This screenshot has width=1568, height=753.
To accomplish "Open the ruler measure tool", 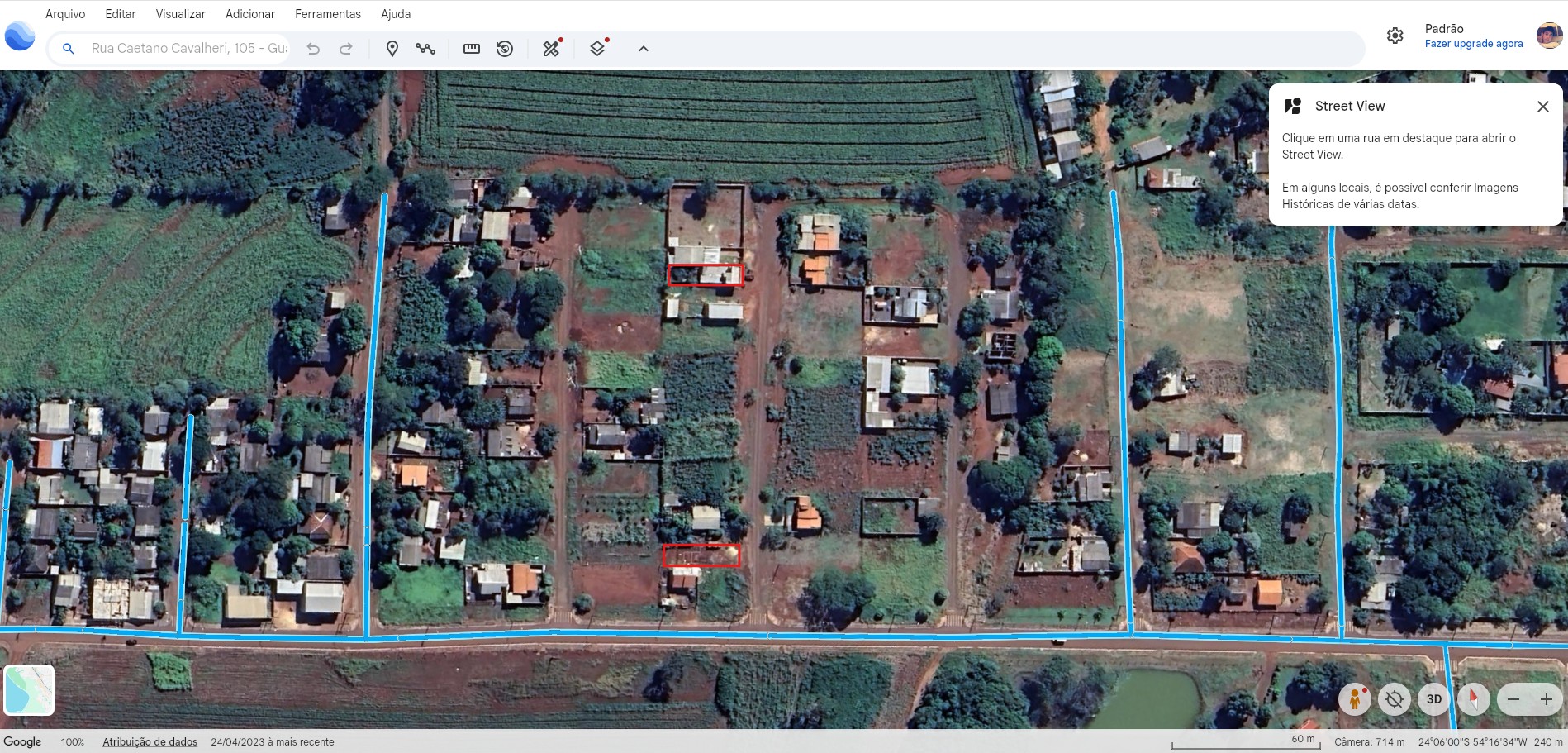I will (472, 49).
